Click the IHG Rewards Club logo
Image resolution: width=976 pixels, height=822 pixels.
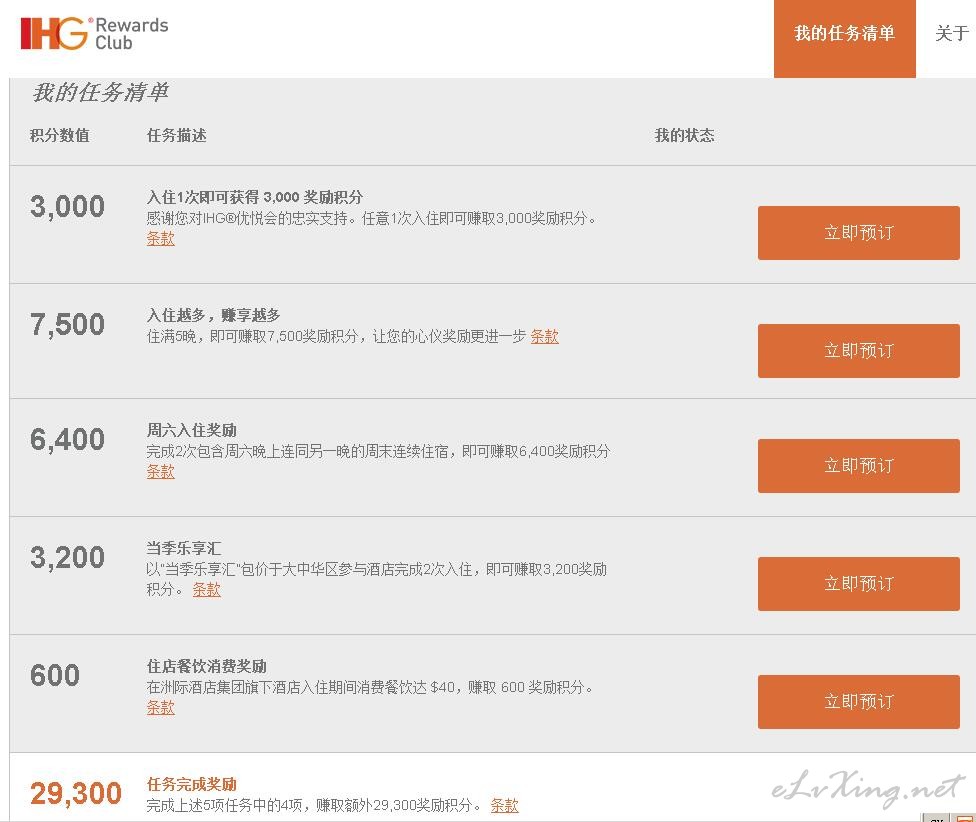(94, 33)
